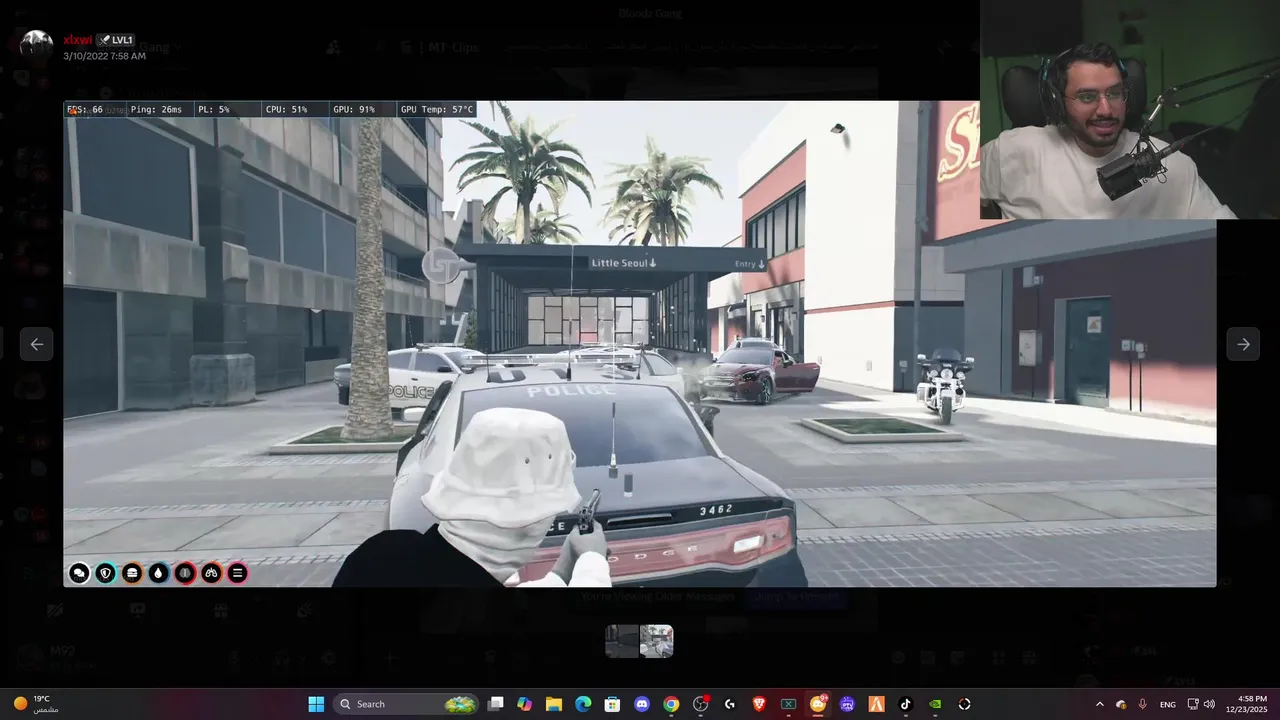Open File Explorer from the taskbar

tap(553, 704)
